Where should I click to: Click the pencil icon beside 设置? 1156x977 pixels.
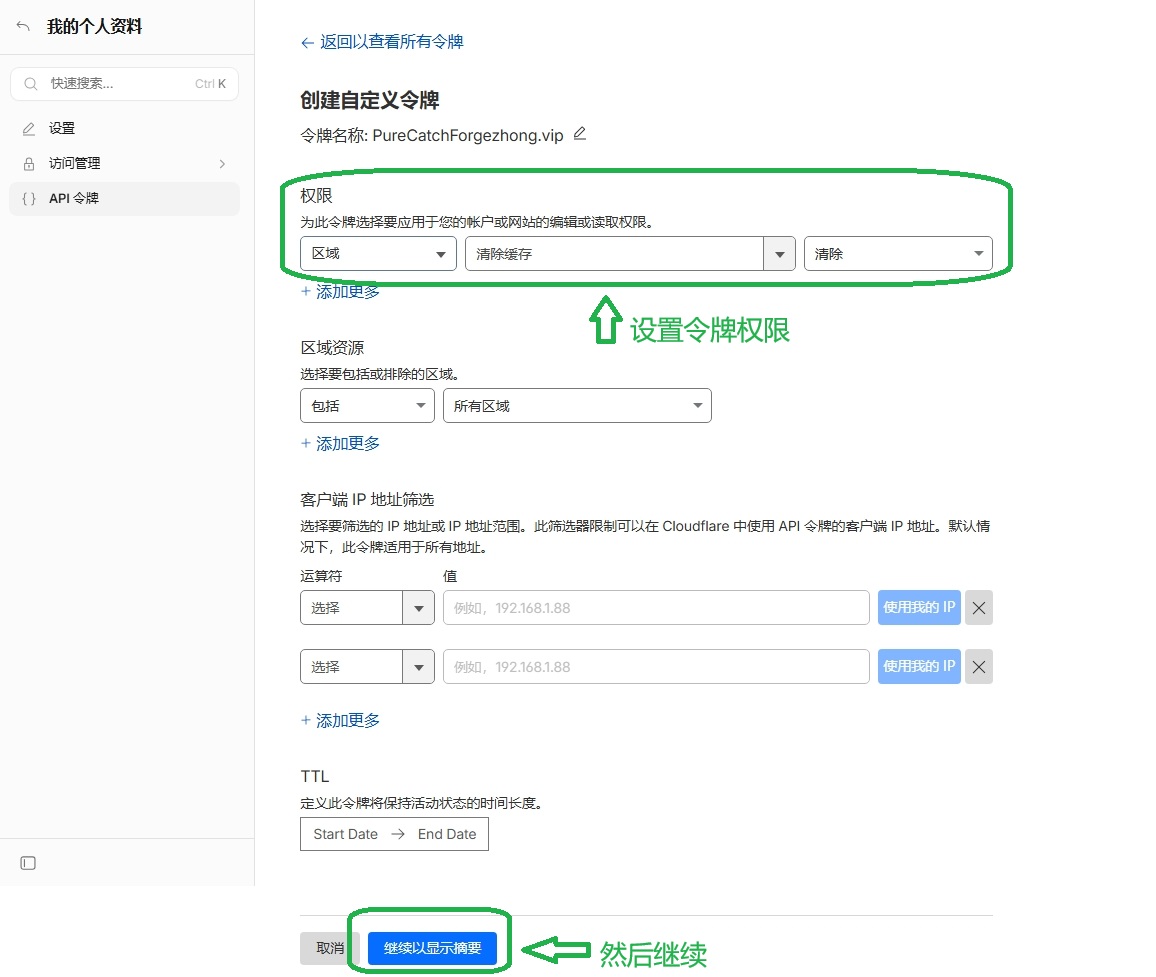(29, 129)
